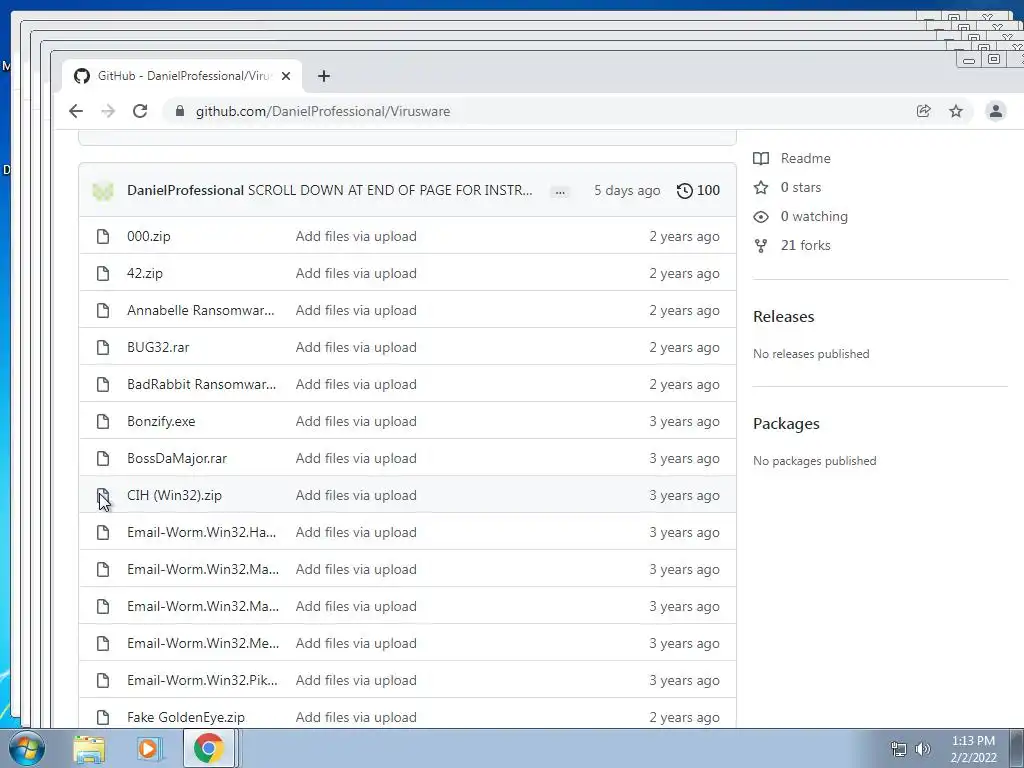This screenshot has height=768, width=1024.
Task: Click file icon beside Email-Worm.Win32.Me...
Action: click(x=103, y=643)
